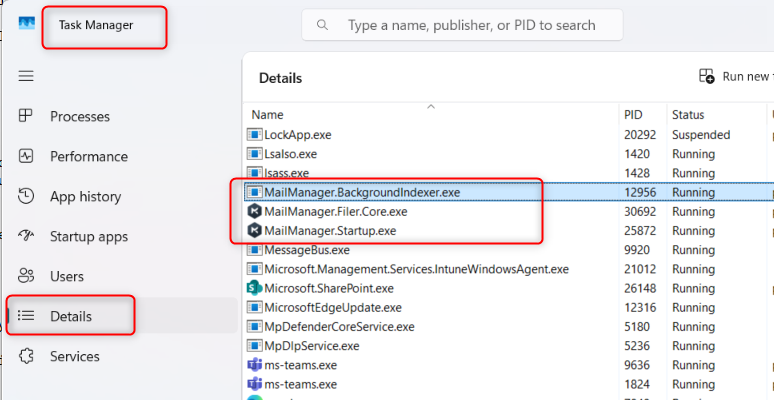This screenshot has height=400, width=774.
Task: Select the MailManager.BackgroundIndexer.exe row
Action: pyautogui.click(x=362, y=192)
